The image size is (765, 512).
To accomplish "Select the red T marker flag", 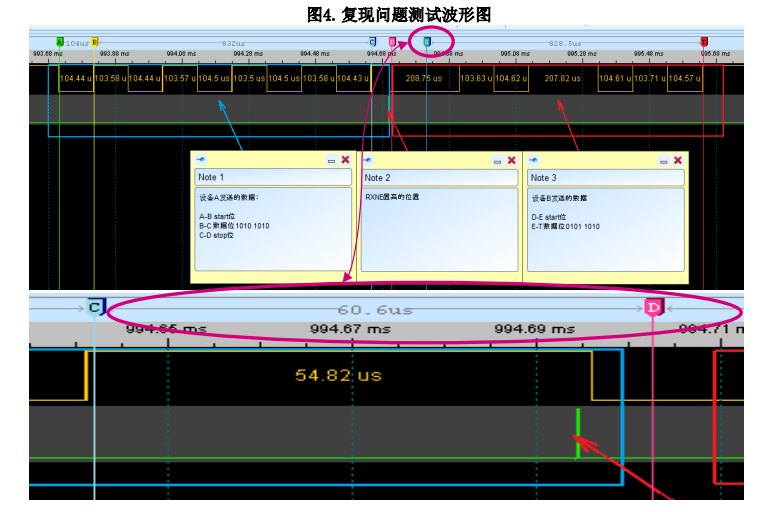I will pos(704,42).
